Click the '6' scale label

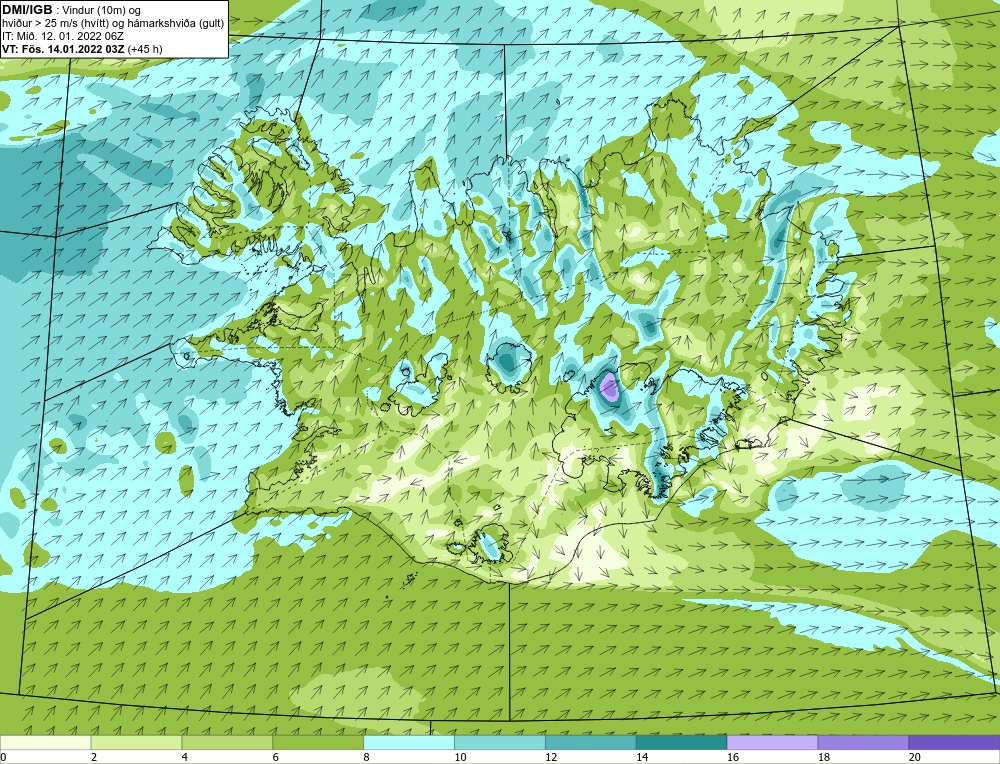click(x=276, y=757)
